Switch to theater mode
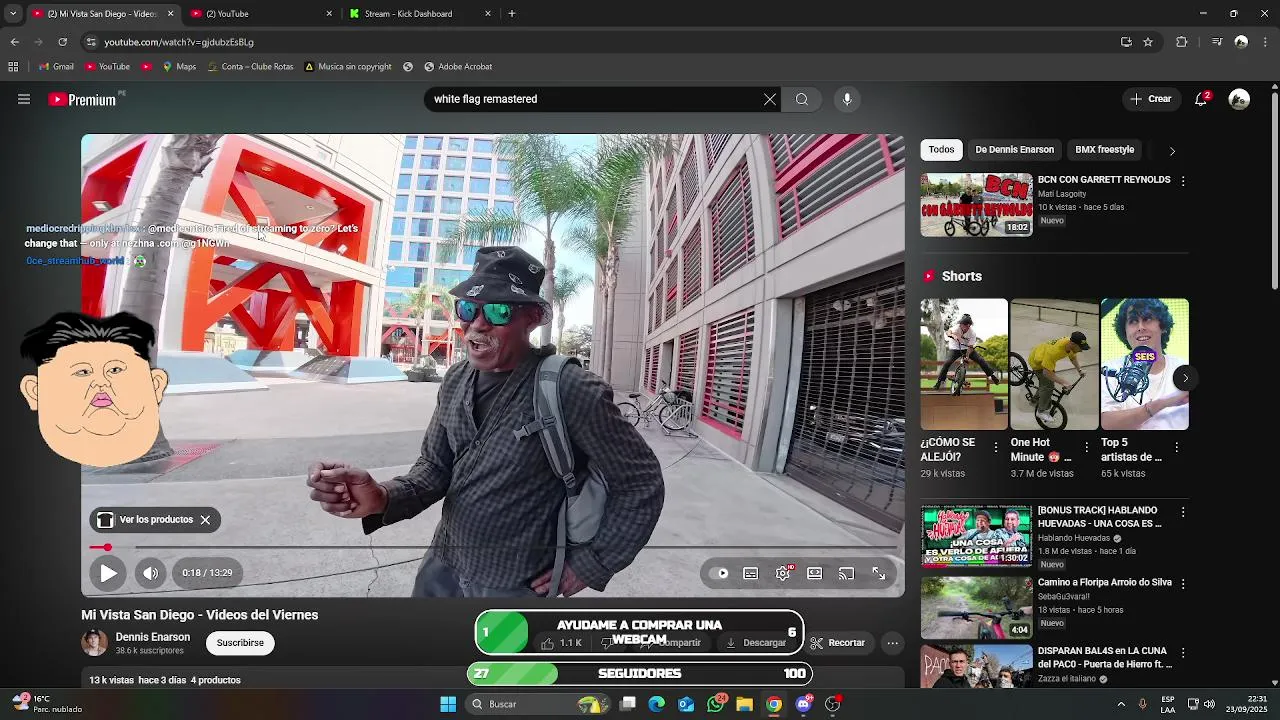This screenshot has width=1280, height=720. click(815, 573)
